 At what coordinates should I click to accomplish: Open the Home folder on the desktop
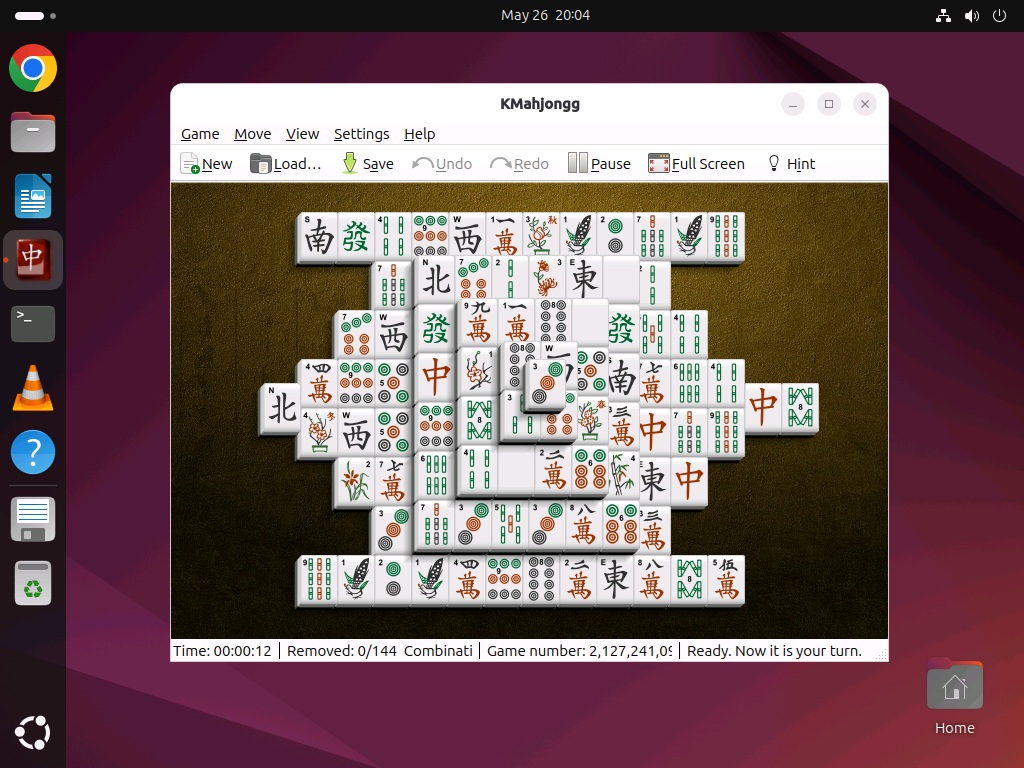pyautogui.click(x=954, y=697)
